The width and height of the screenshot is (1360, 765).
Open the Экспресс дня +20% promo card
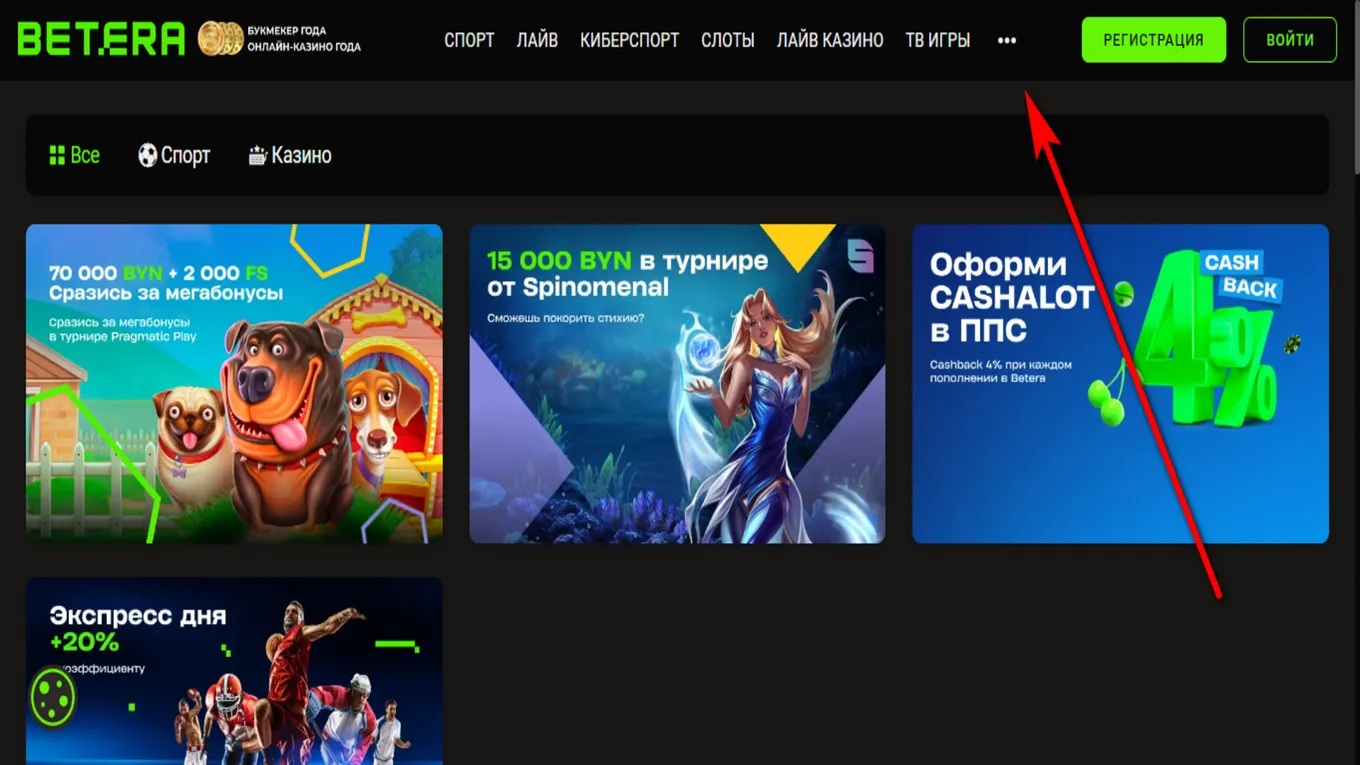234,671
